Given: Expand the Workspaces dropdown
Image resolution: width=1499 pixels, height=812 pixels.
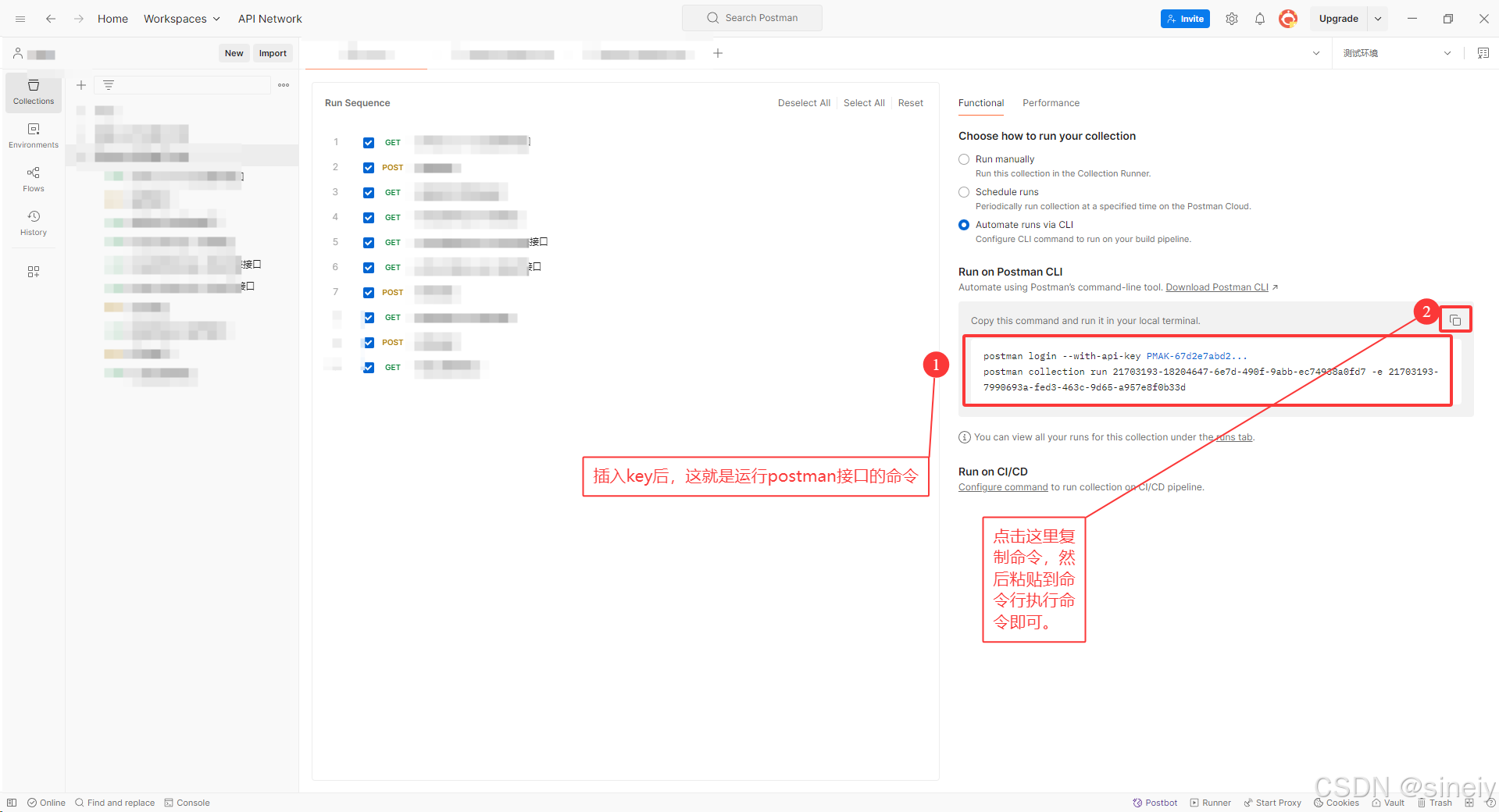Looking at the screenshot, I should [182, 19].
